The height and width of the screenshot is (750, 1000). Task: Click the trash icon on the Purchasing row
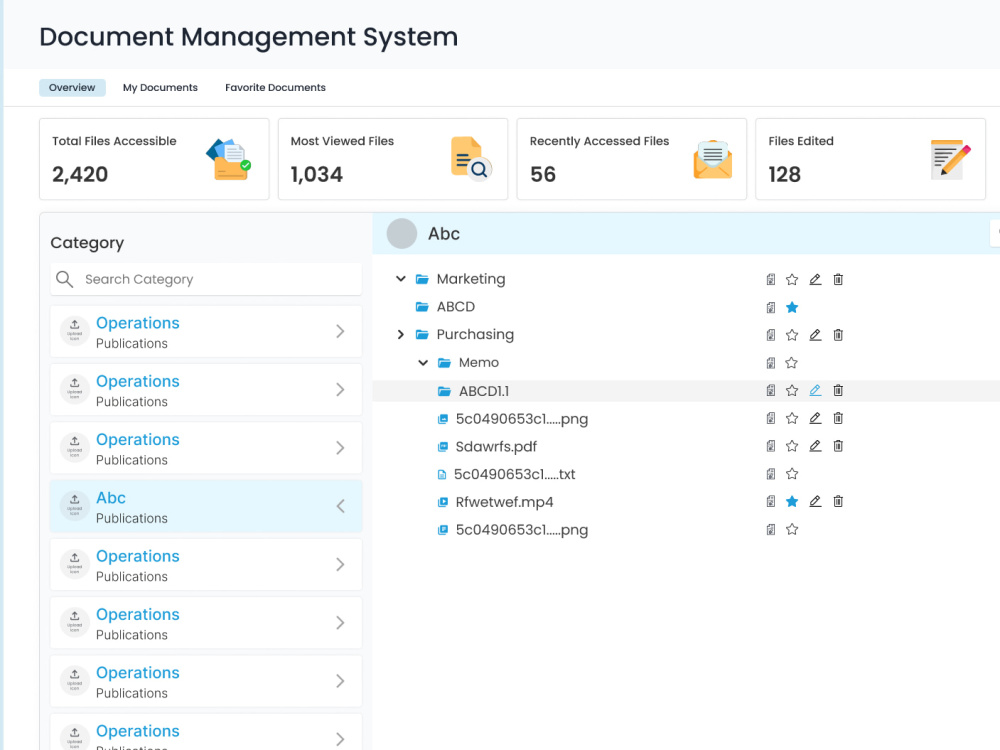(x=838, y=335)
